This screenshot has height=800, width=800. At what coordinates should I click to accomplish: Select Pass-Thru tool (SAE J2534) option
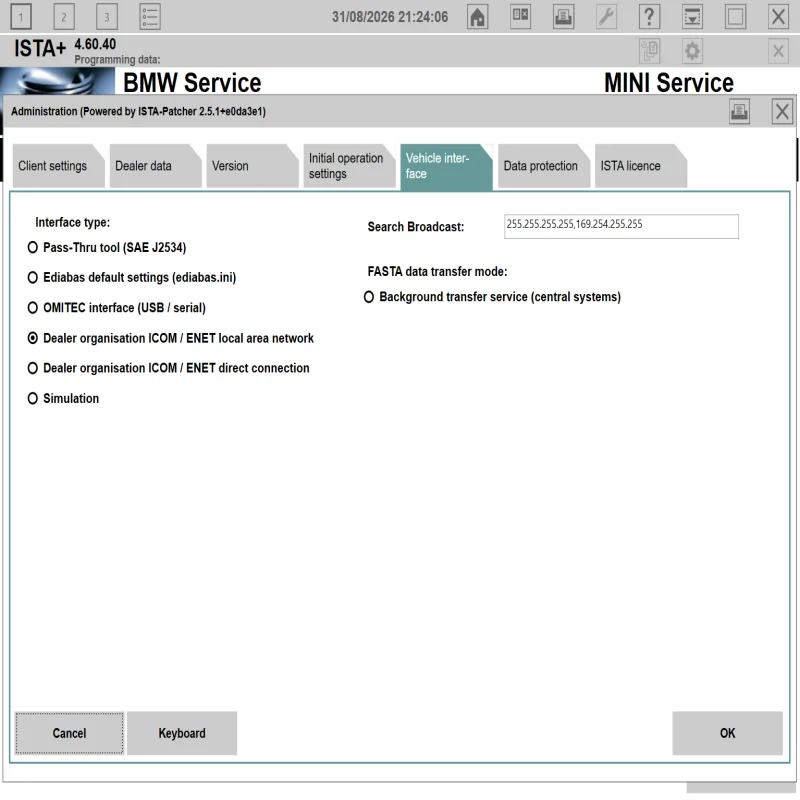pyautogui.click(x=33, y=247)
